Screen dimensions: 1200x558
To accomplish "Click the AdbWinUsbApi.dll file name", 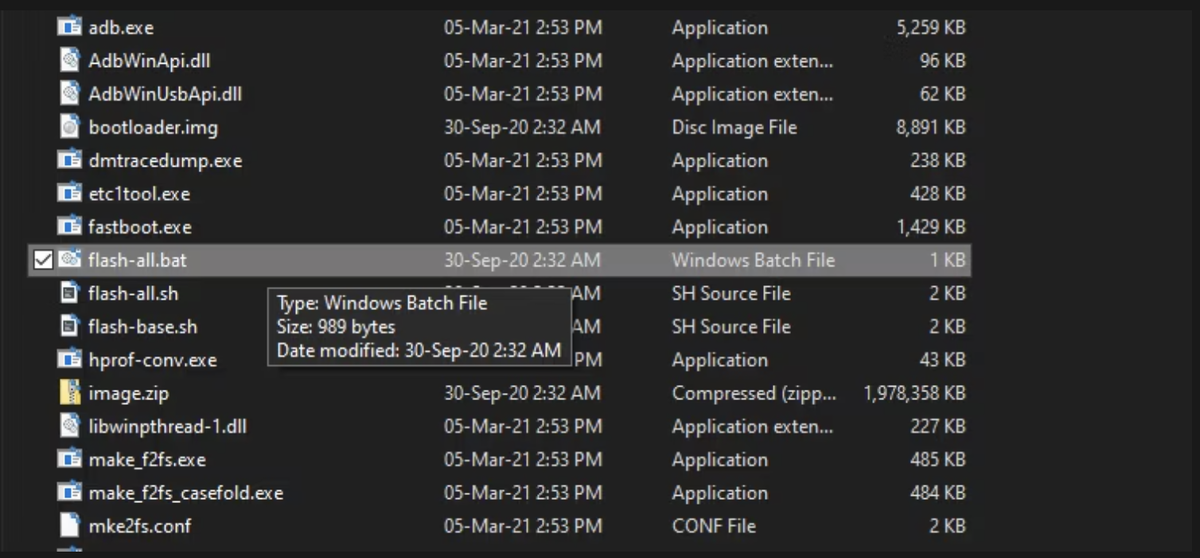I will pos(165,94).
